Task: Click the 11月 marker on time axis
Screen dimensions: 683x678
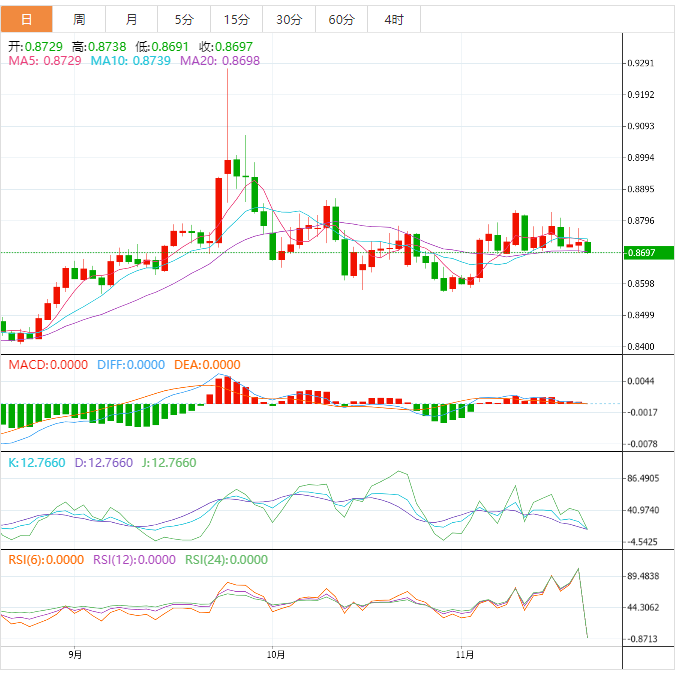Action: pyautogui.click(x=462, y=655)
